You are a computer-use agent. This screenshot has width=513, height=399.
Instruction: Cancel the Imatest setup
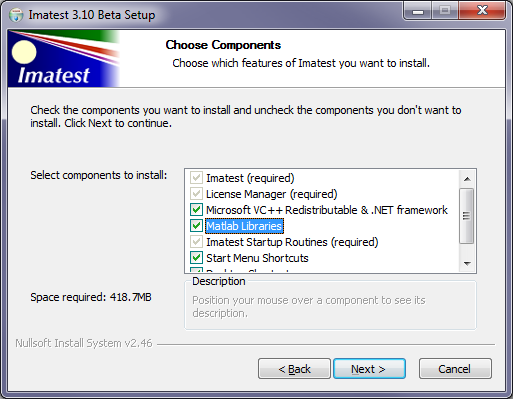point(455,369)
